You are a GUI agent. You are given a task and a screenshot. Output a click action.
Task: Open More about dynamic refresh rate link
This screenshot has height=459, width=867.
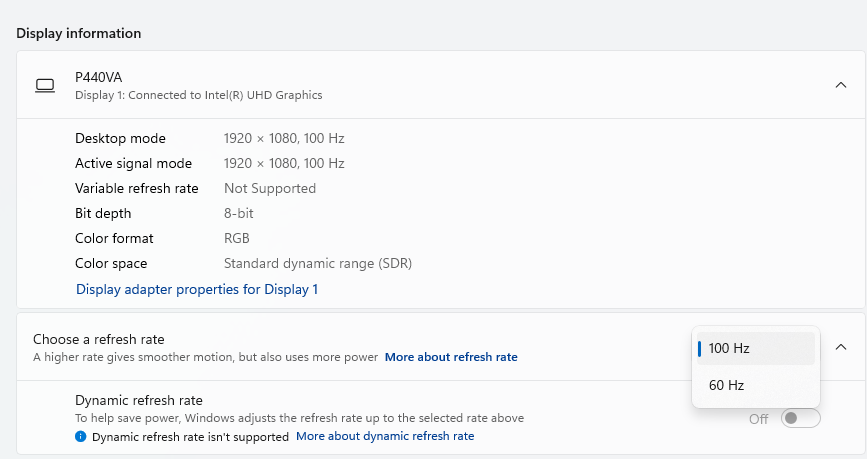click(385, 436)
